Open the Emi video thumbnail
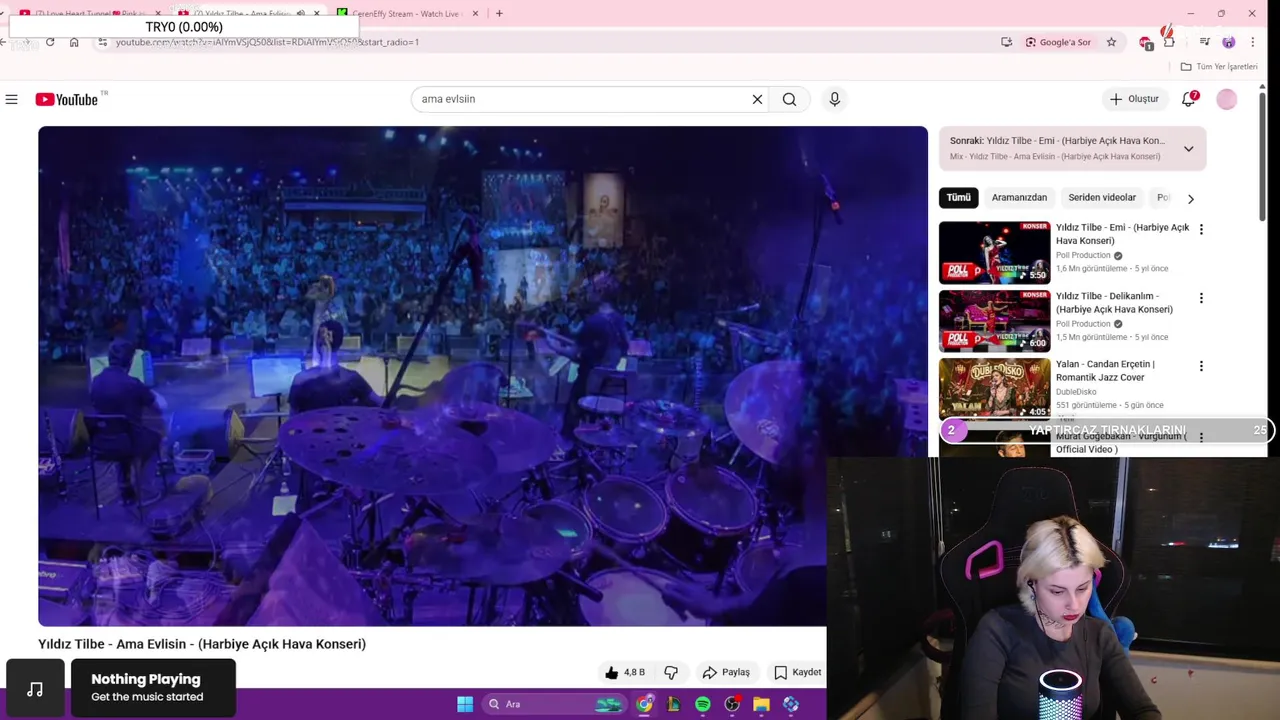The image size is (1280, 720). point(994,253)
